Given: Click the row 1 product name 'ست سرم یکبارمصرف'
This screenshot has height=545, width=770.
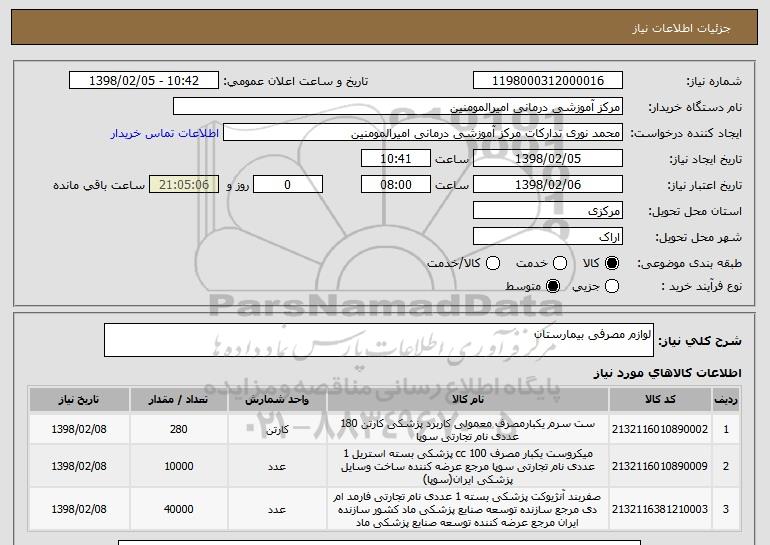Looking at the screenshot, I should coord(468,430).
